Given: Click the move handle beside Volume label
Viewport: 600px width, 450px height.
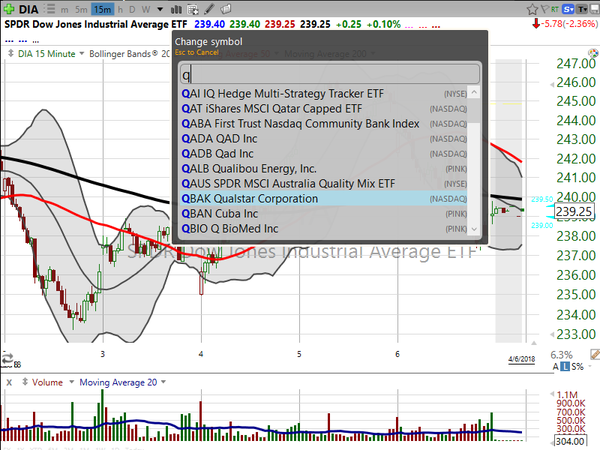Looking at the screenshot, I should coord(25,382).
